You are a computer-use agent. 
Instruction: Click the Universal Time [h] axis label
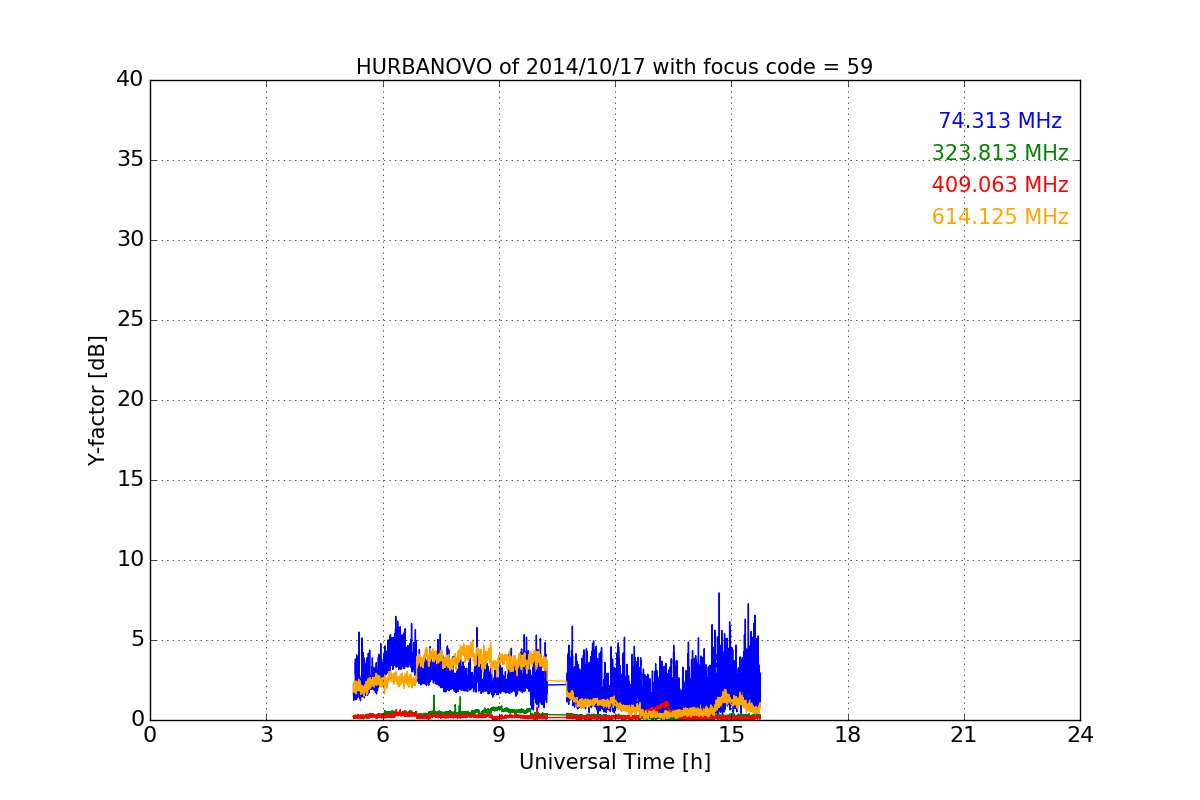coord(614,762)
